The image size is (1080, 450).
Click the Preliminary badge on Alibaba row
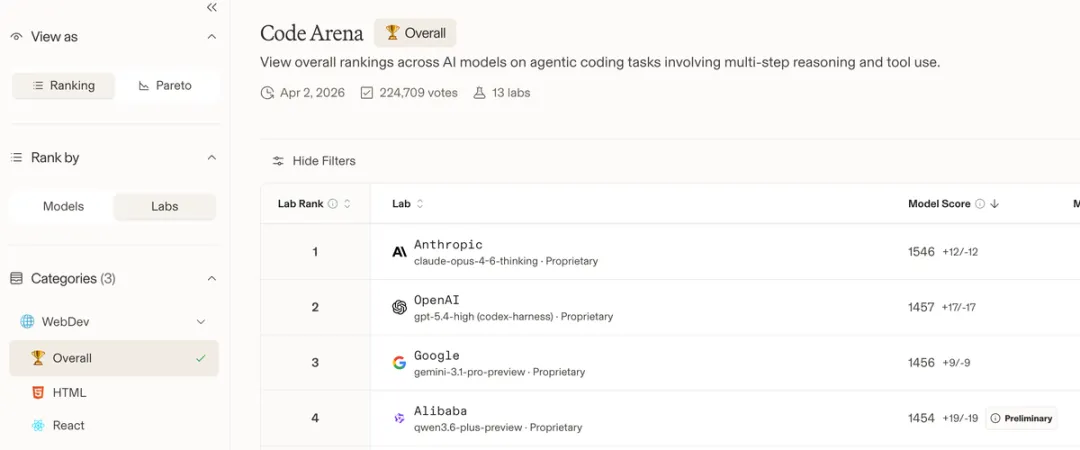coord(1021,418)
